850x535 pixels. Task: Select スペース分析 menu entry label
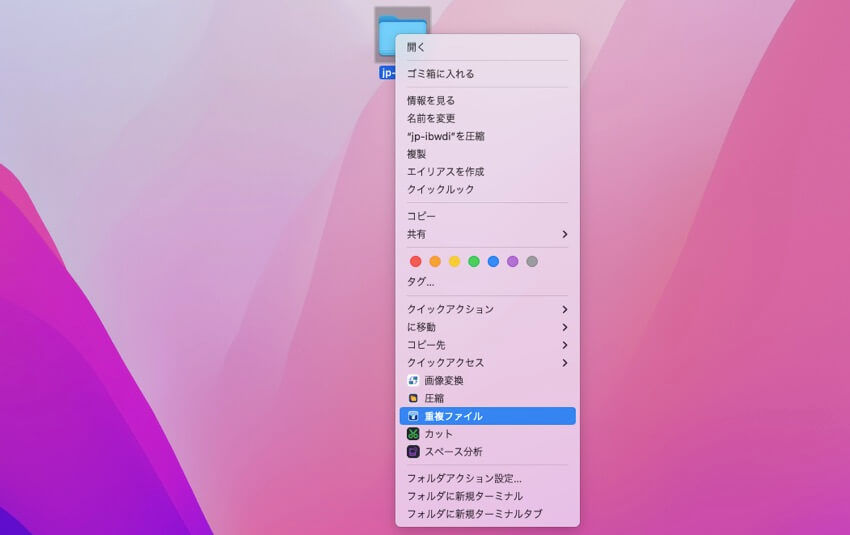tap(453, 452)
